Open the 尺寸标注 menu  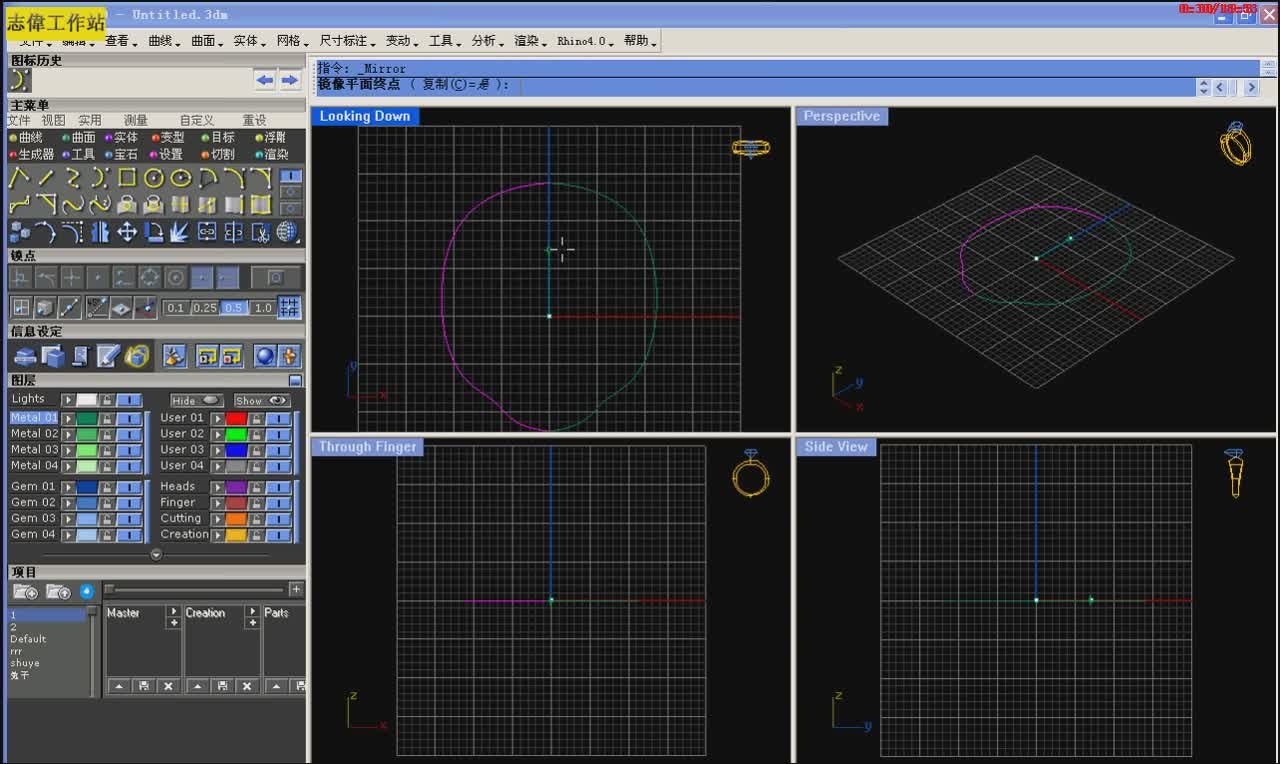345,41
